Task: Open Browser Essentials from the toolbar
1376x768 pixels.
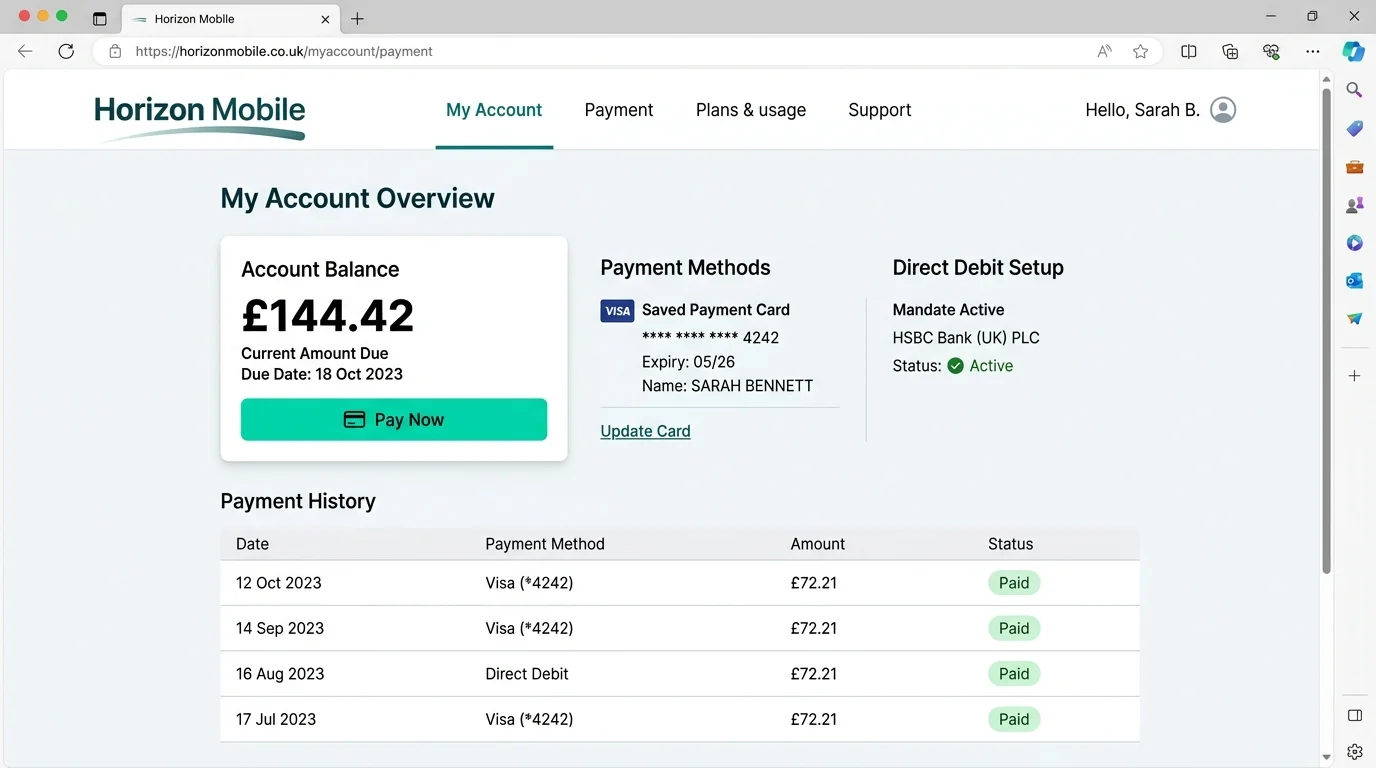Action: pos(1271,51)
